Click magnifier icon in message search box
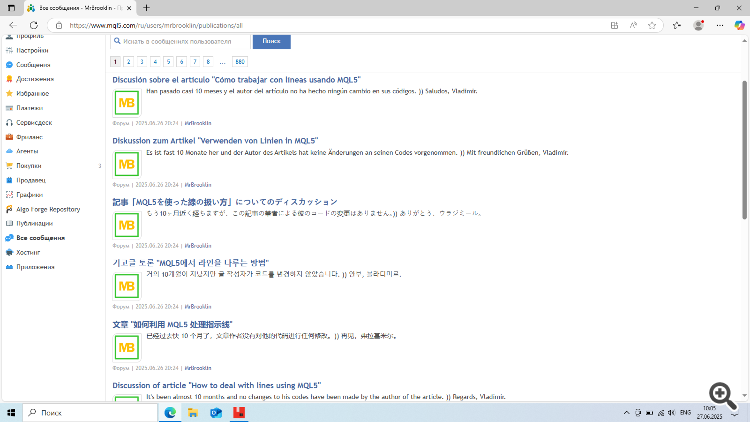Image resolution: width=750 pixels, height=422 pixels. tap(117, 41)
